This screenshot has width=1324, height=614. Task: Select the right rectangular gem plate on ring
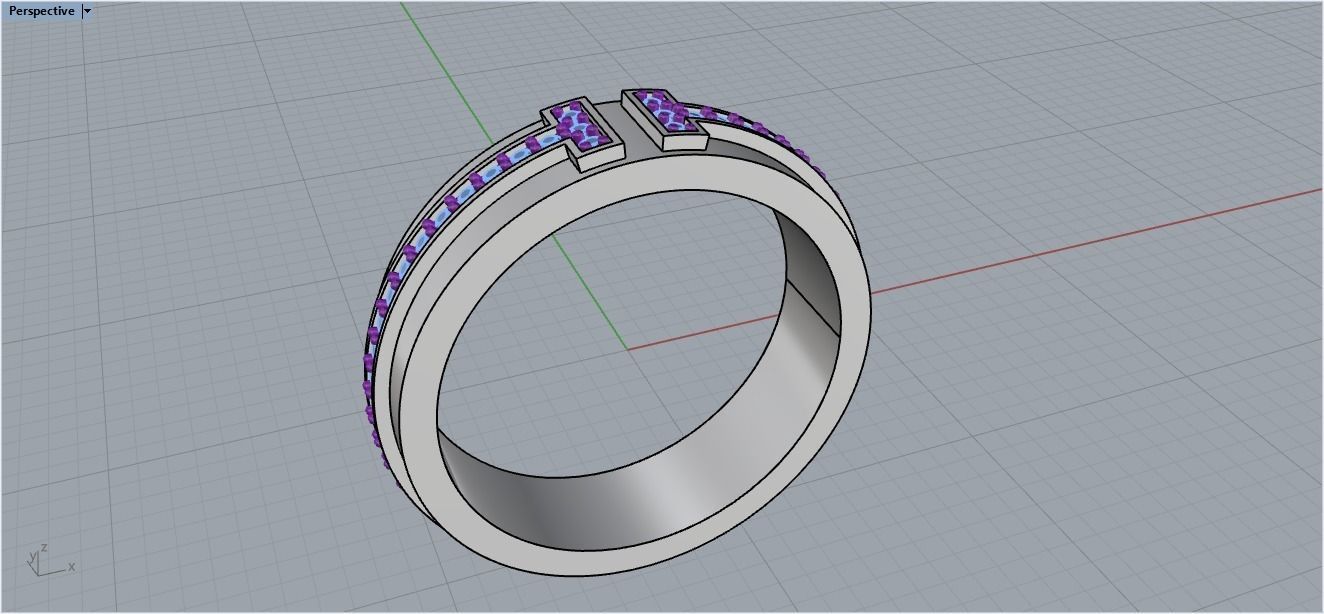coord(665,119)
